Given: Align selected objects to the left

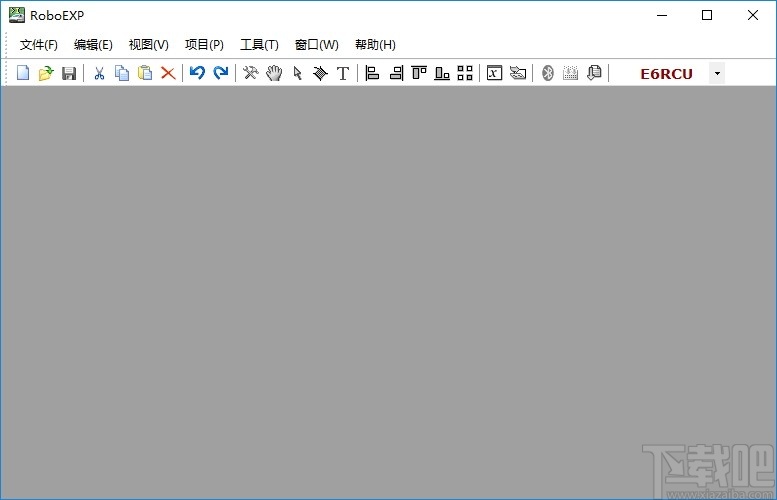Looking at the screenshot, I should tap(372, 73).
